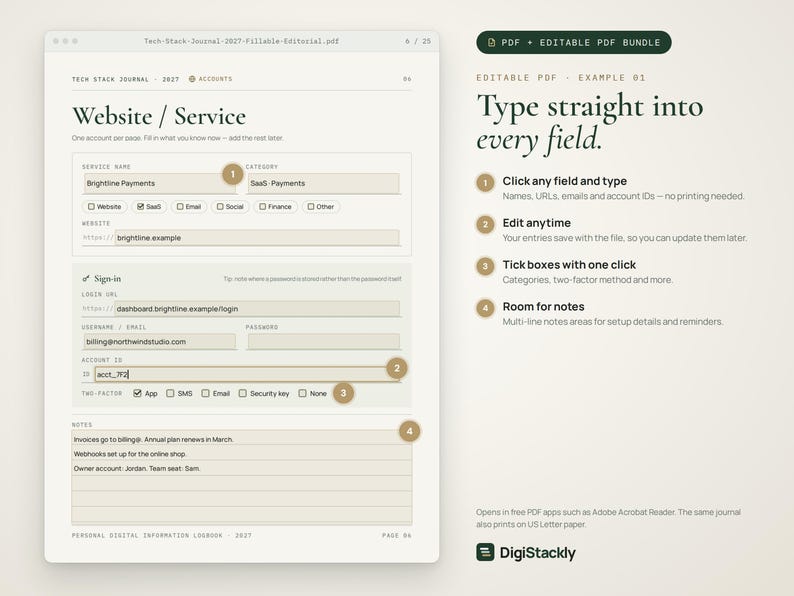Check the None two-factor checkbox
Screen dimensions: 794x596
point(302,393)
